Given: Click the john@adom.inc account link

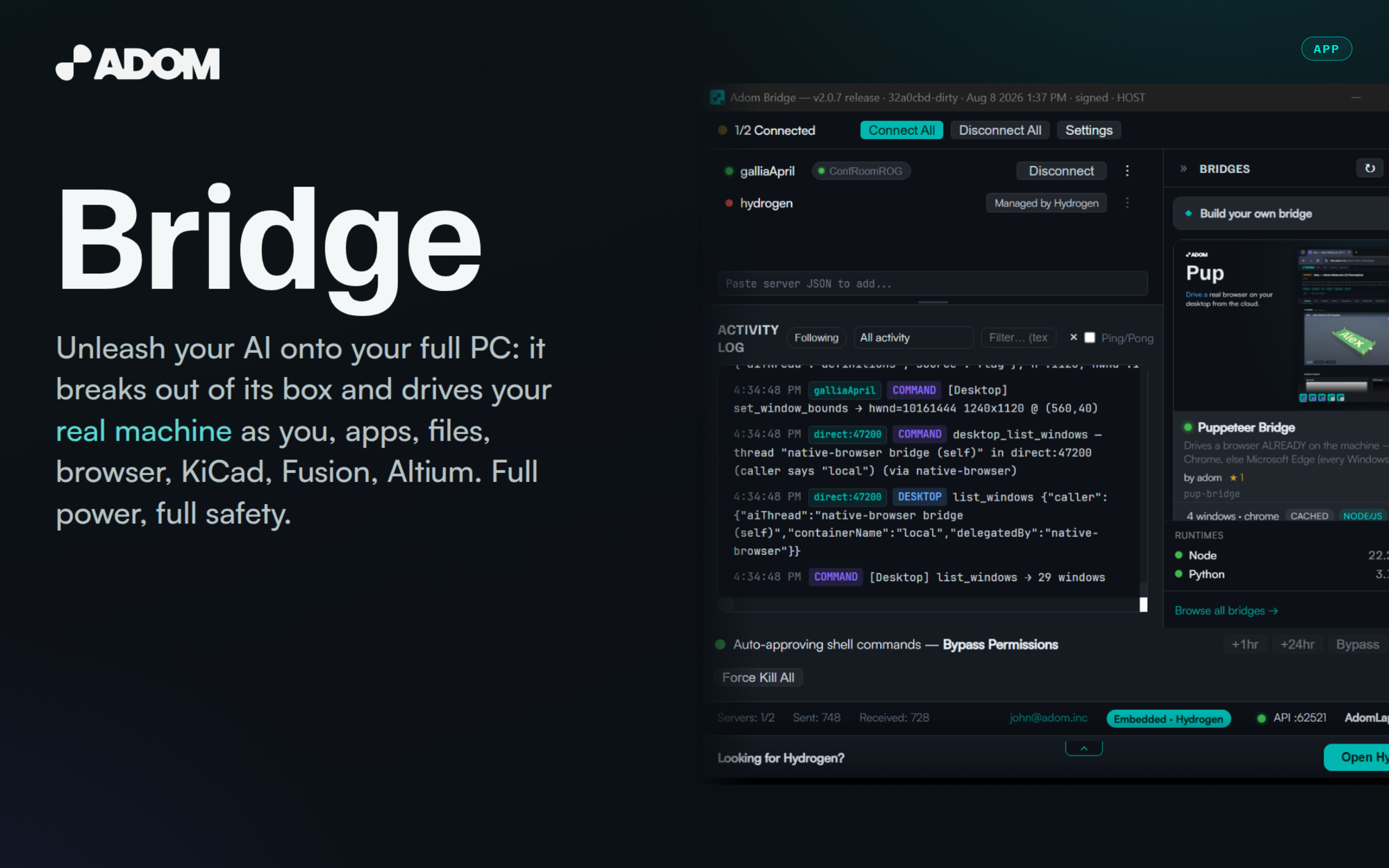Looking at the screenshot, I should click(x=1049, y=717).
